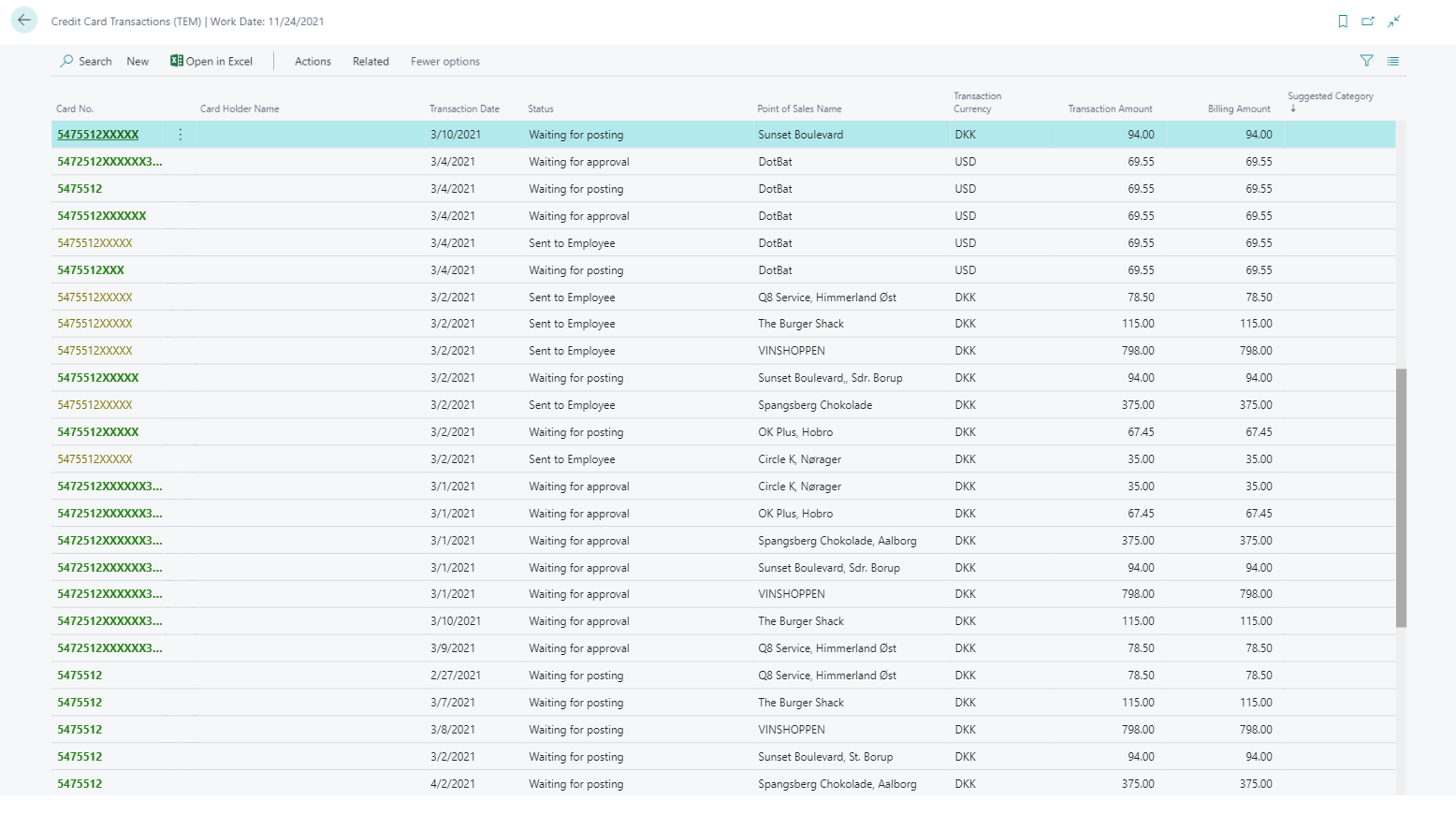This screenshot has height=814, width=1456.
Task: Open card 5475512 dated 4/2/2021
Action: pos(80,784)
